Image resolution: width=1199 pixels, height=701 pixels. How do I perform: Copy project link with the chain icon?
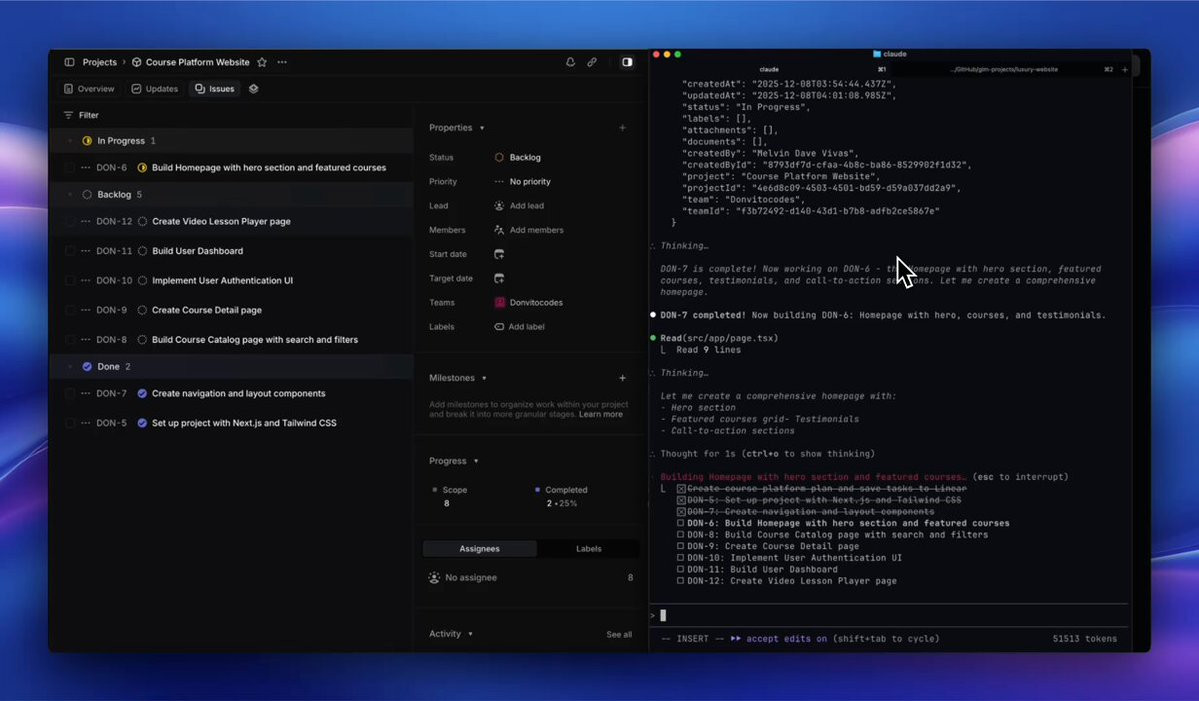(592, 62)
